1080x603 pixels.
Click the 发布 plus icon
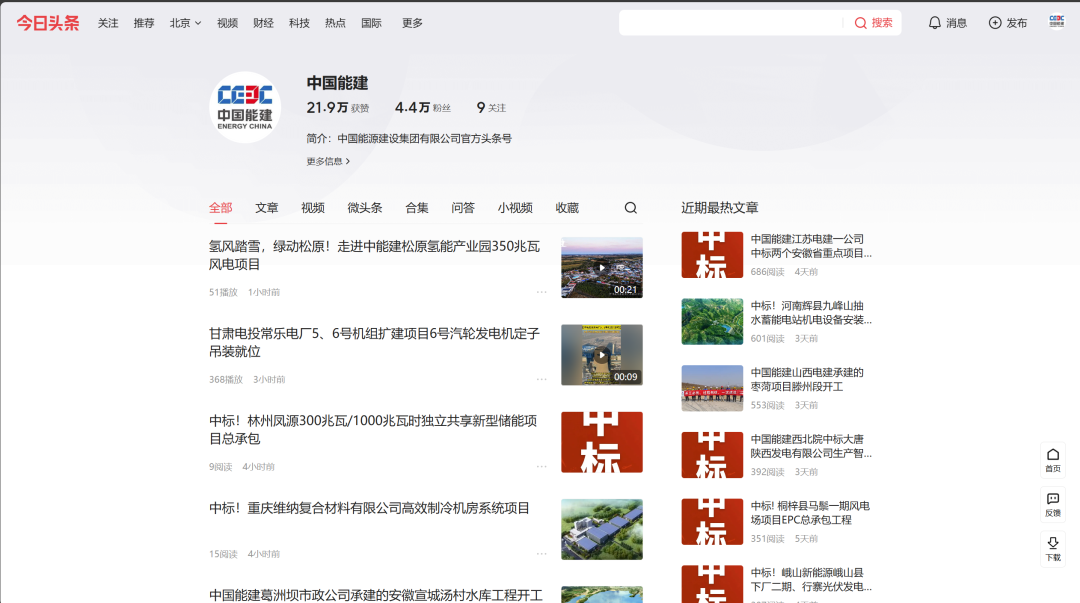995,23
